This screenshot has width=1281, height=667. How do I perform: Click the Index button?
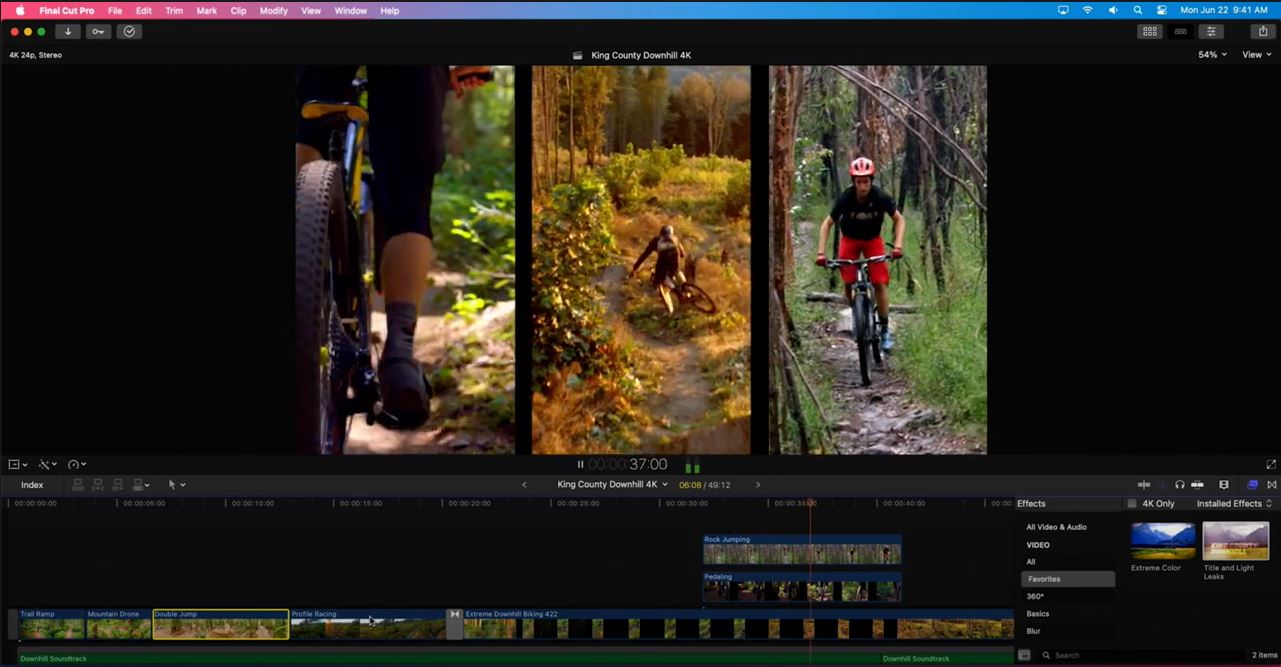pos(32,485)
